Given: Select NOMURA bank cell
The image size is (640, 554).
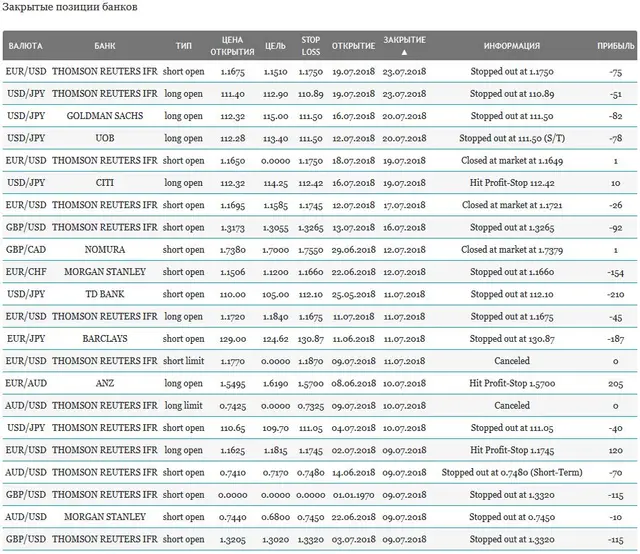Looking at the screenshot, I should (105, 249).
